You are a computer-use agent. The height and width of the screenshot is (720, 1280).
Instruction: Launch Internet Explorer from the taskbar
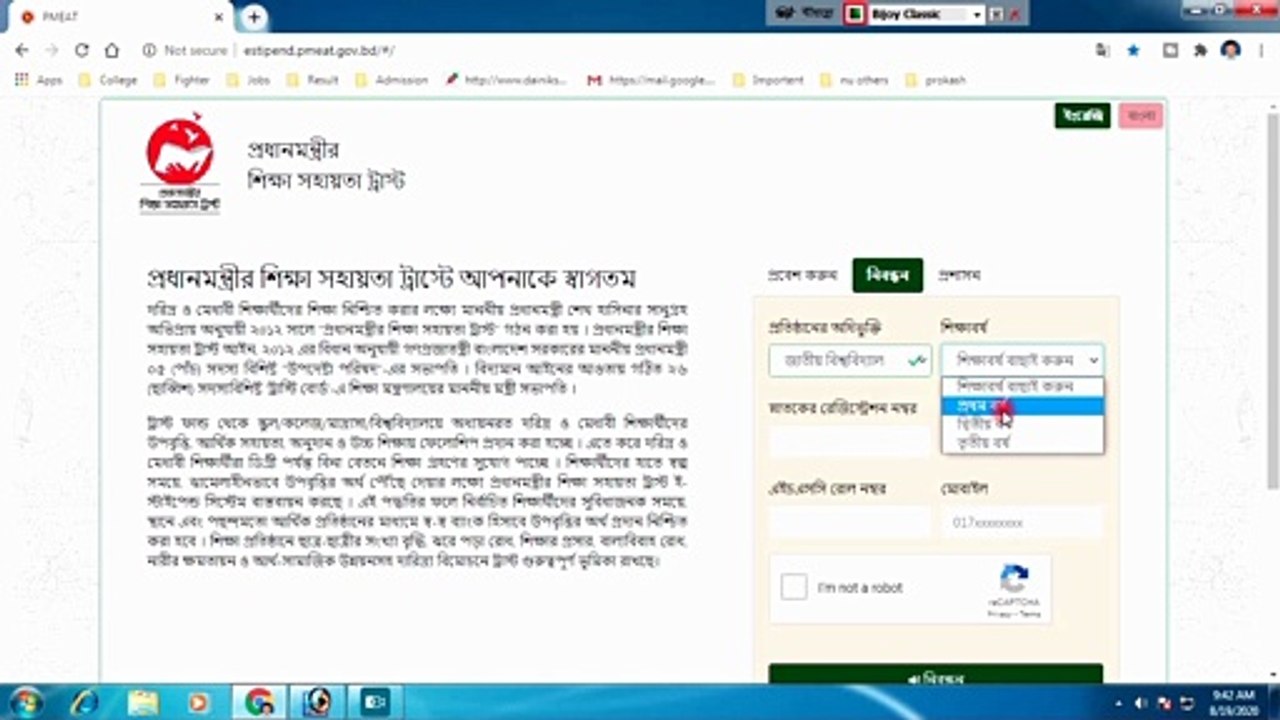[x=85, y=702]
